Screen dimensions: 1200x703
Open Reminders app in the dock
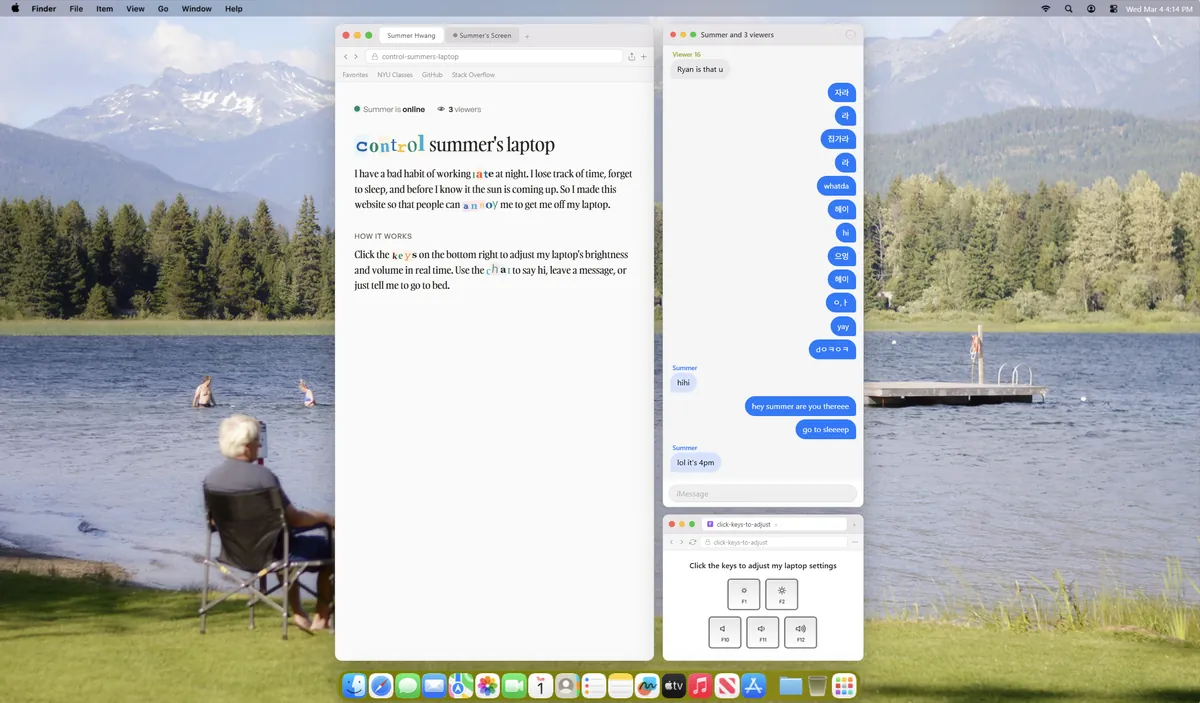594,685
